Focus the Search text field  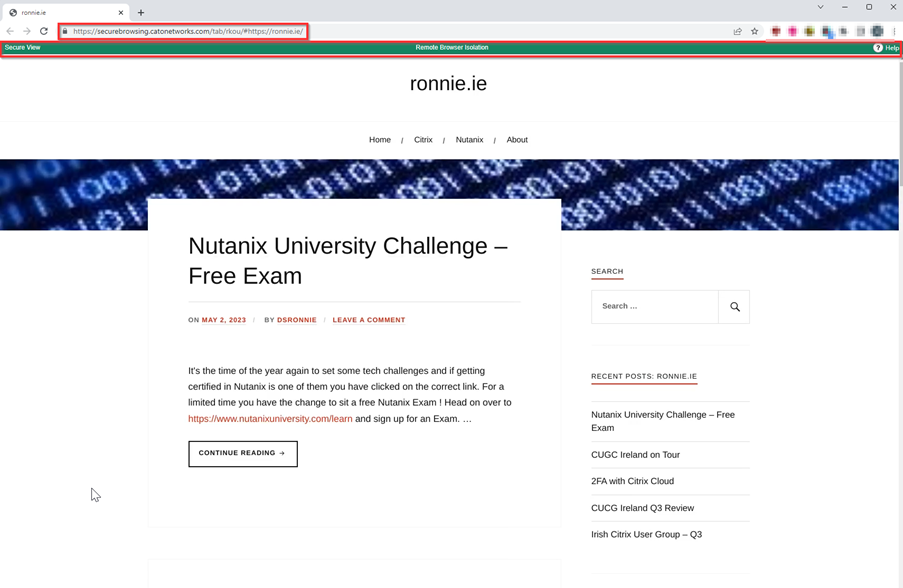point(655,307)
